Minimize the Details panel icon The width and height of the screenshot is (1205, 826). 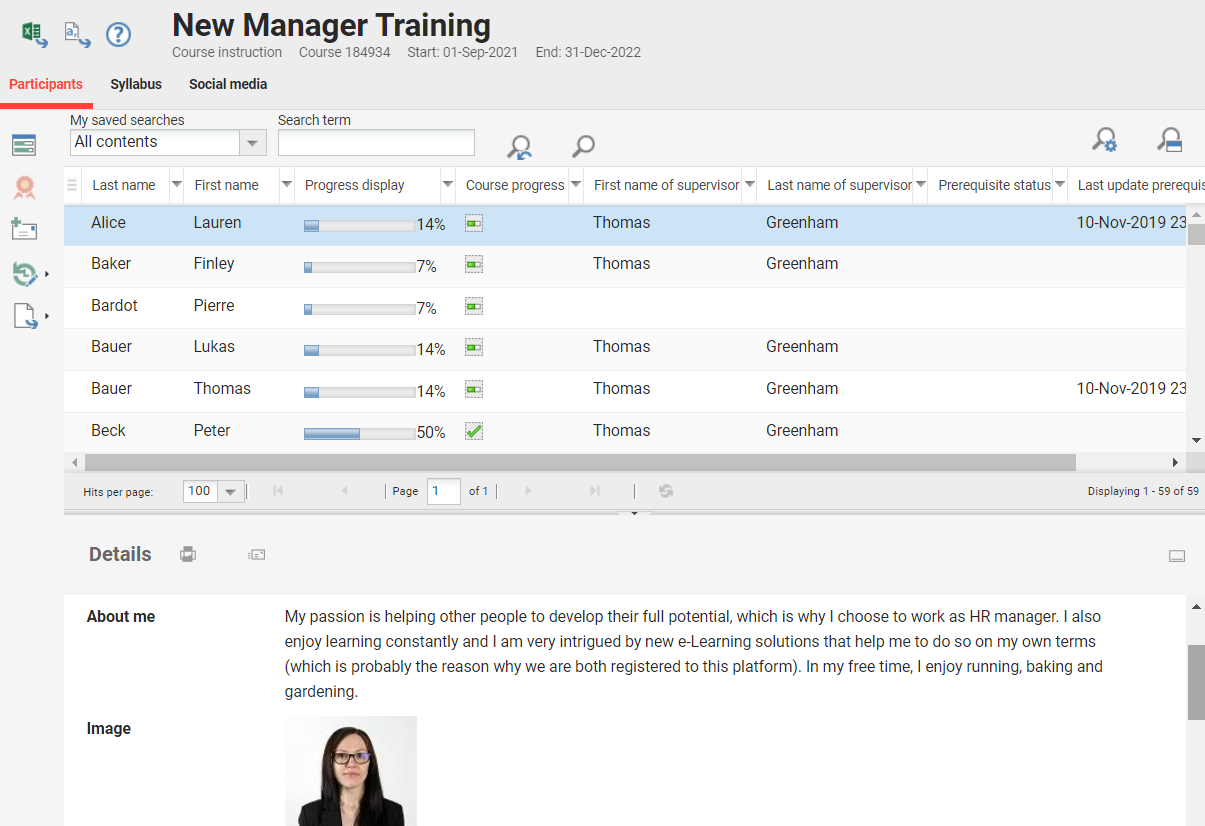1177,556
